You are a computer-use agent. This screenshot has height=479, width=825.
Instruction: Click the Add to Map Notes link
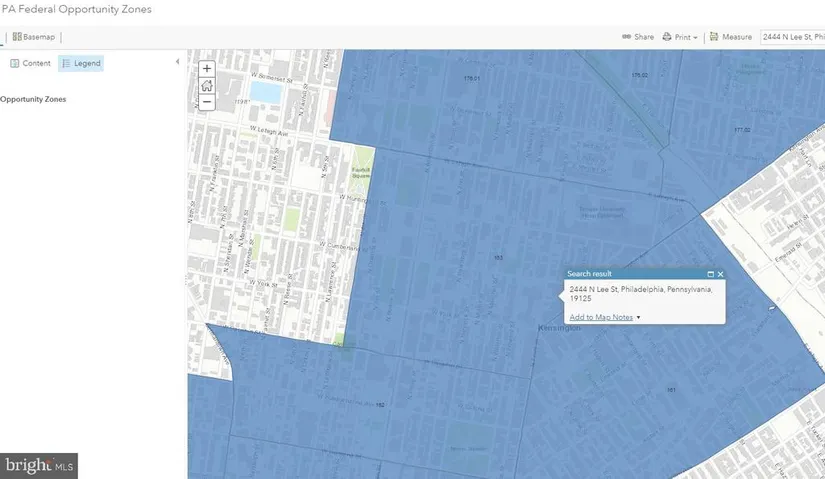click(601, 317)
